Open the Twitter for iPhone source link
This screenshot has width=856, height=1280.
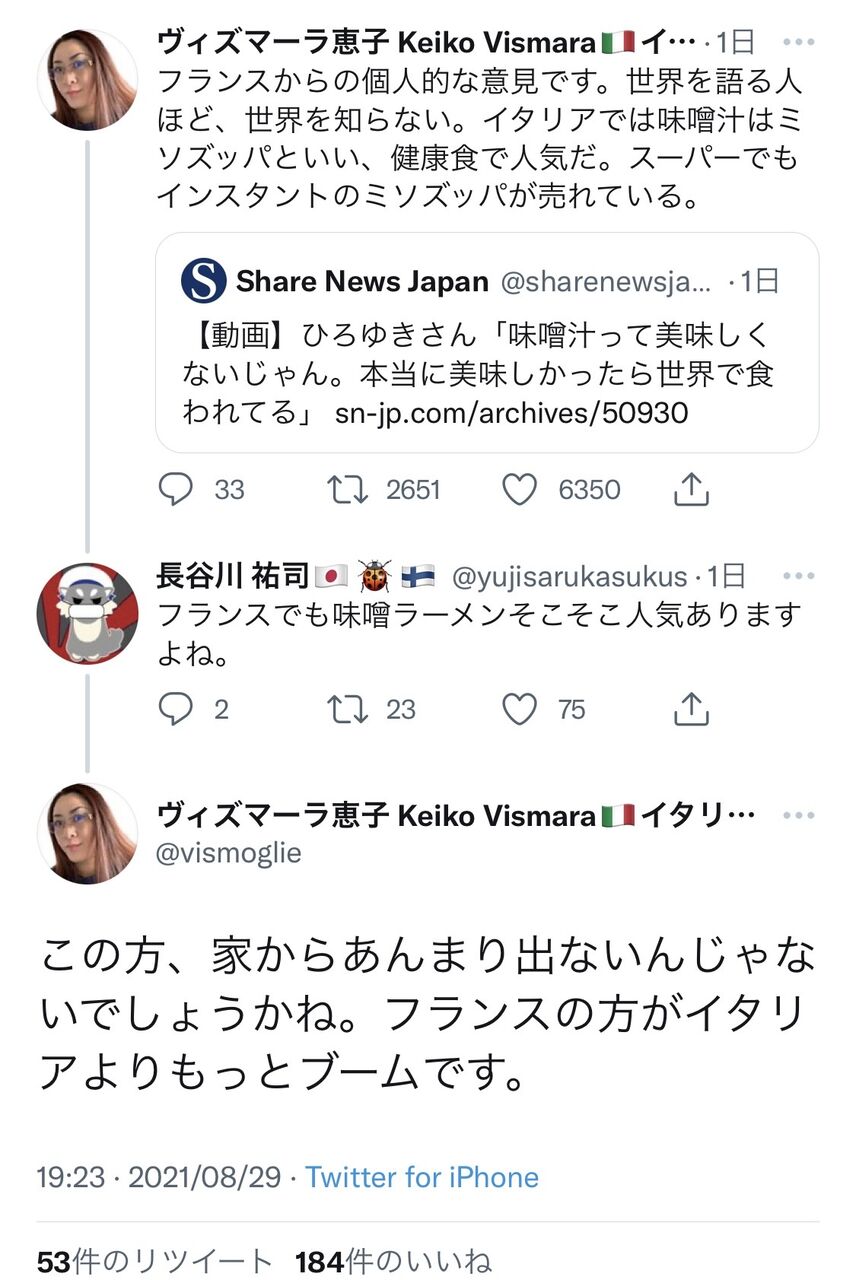[x=422, y=1177]
